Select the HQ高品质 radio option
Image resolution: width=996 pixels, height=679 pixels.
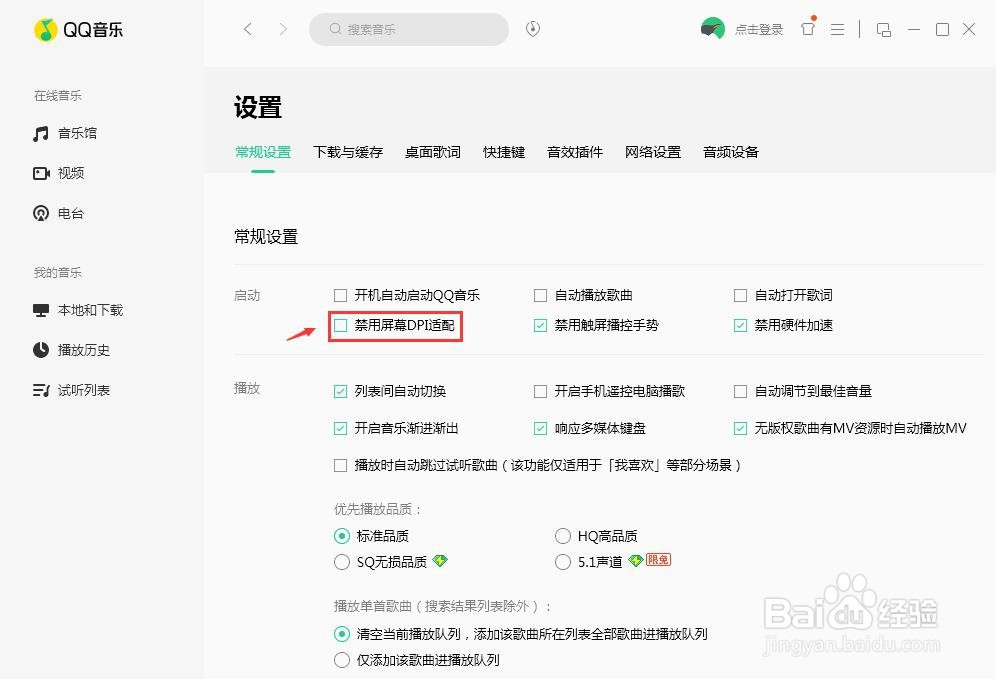[x=563, y=536]
